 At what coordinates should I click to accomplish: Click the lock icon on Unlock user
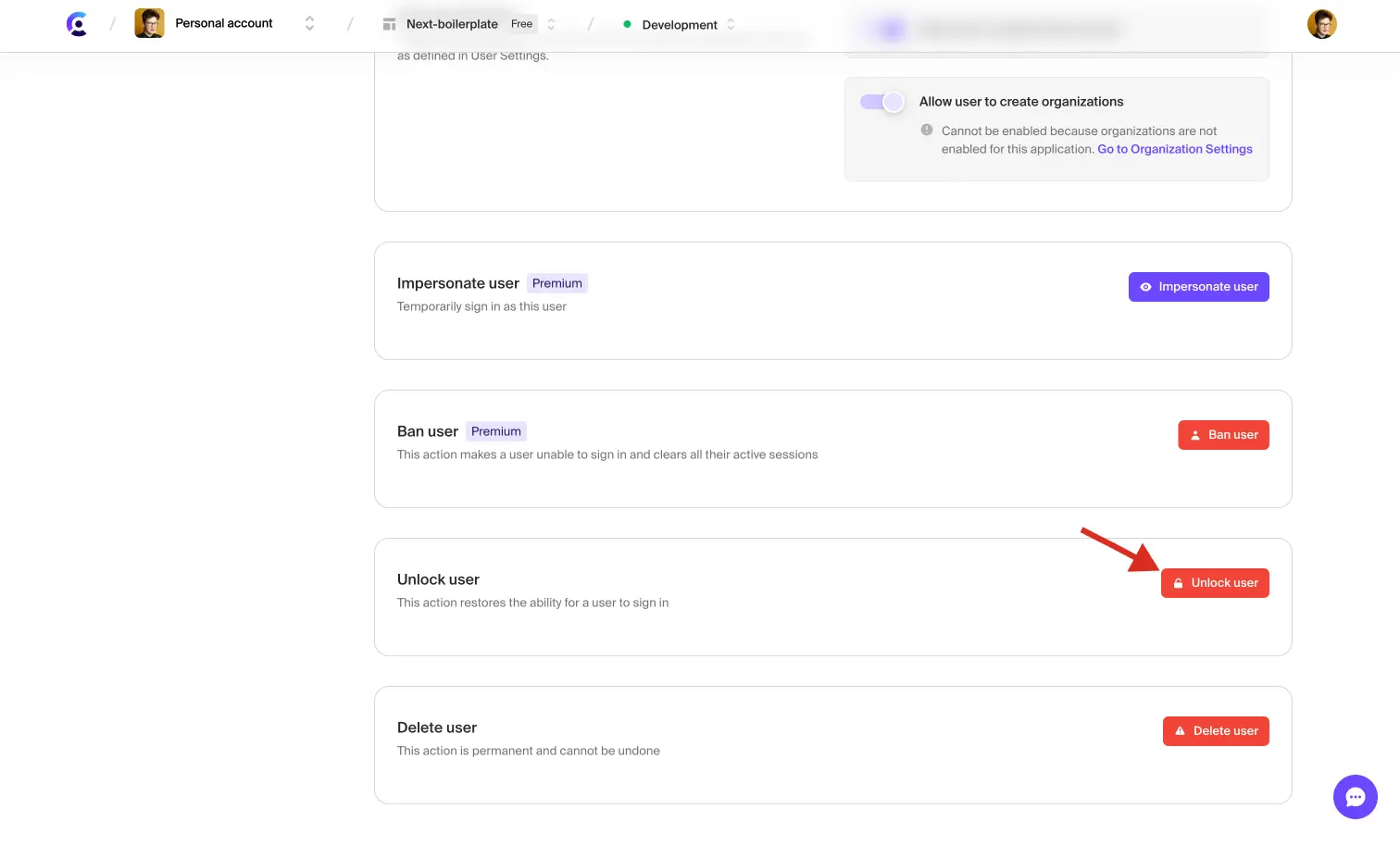[1178, 583]
